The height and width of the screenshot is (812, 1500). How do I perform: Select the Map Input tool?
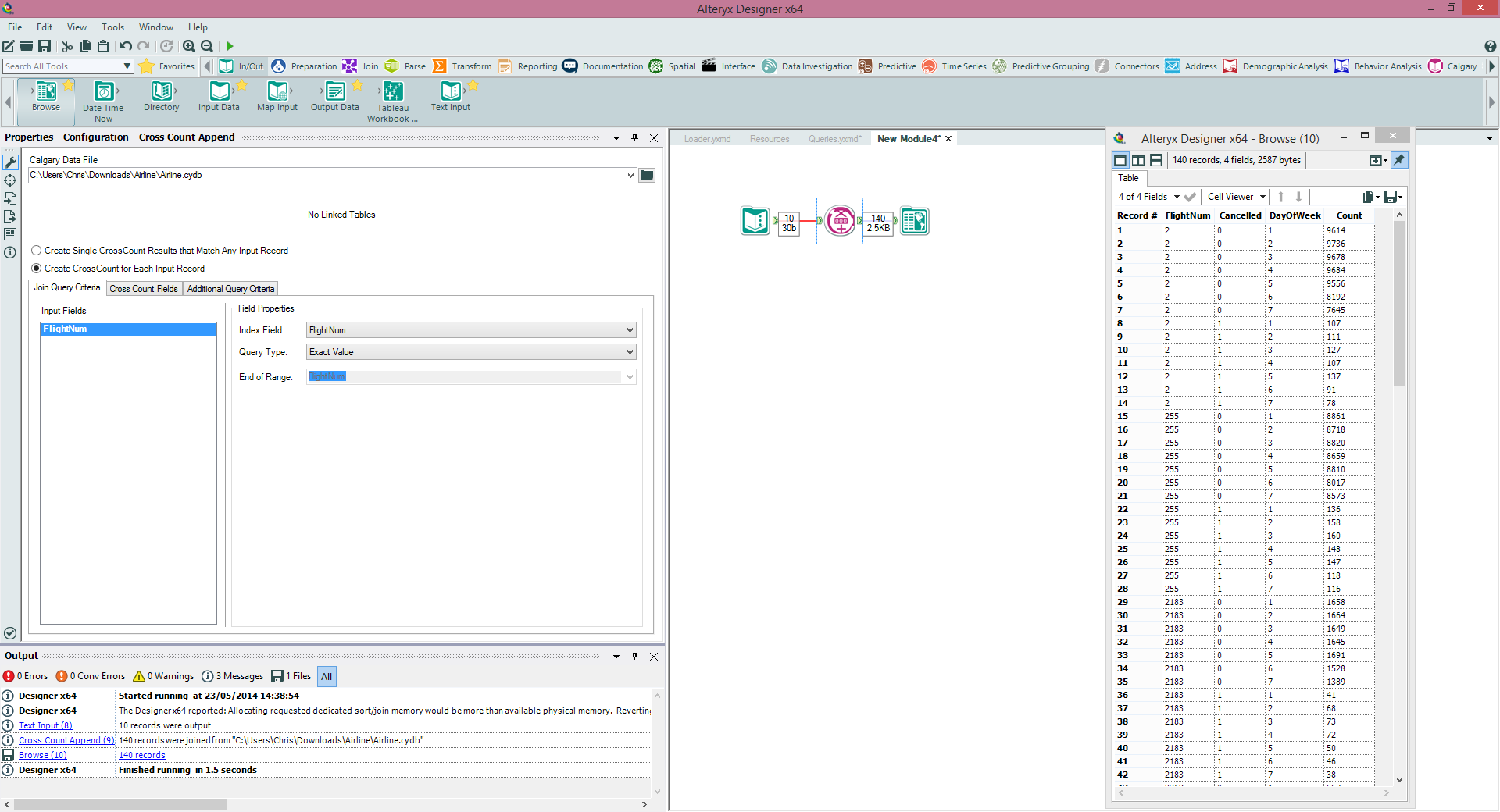pyautogui.click(x=277, y=97)
